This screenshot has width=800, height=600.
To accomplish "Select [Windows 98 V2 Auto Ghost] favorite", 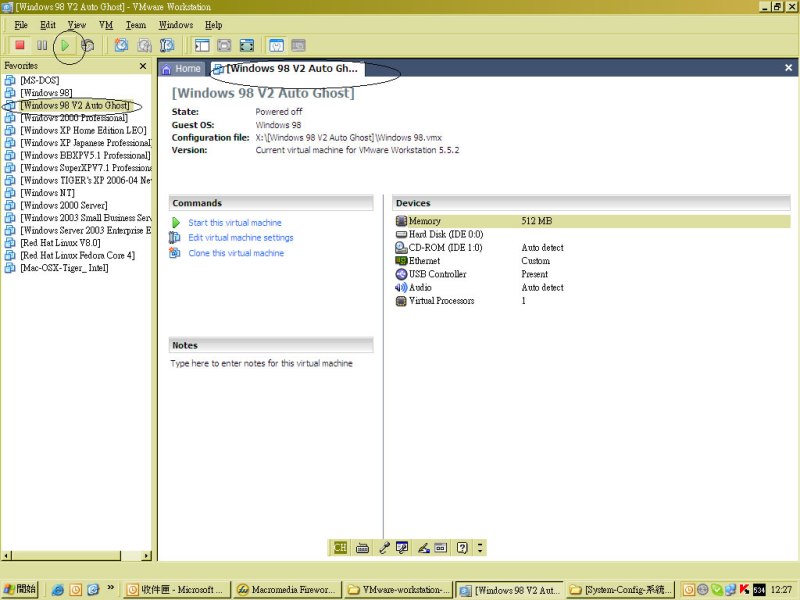I will [75, 105].
